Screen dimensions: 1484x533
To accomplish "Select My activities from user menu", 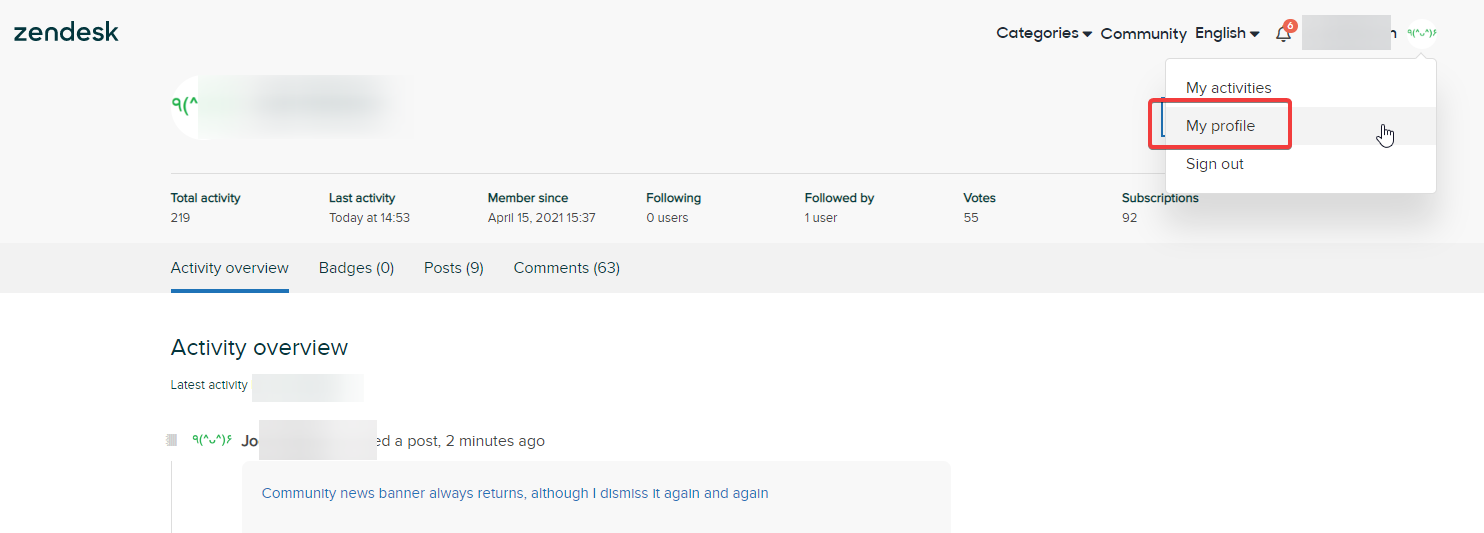I will [x=1228, y=88].
